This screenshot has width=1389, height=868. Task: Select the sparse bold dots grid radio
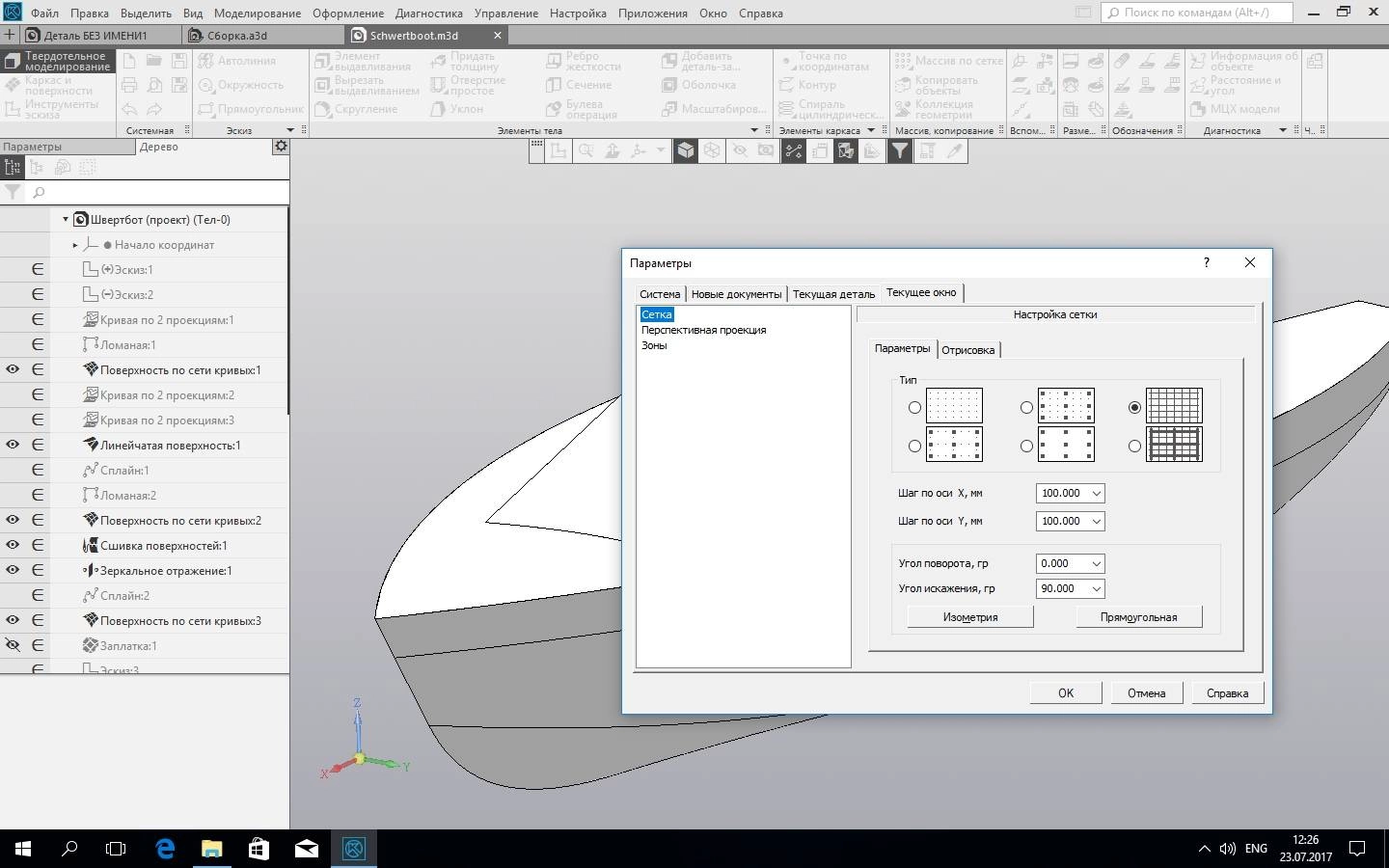pyautogui.click(x=1026, y=447)
